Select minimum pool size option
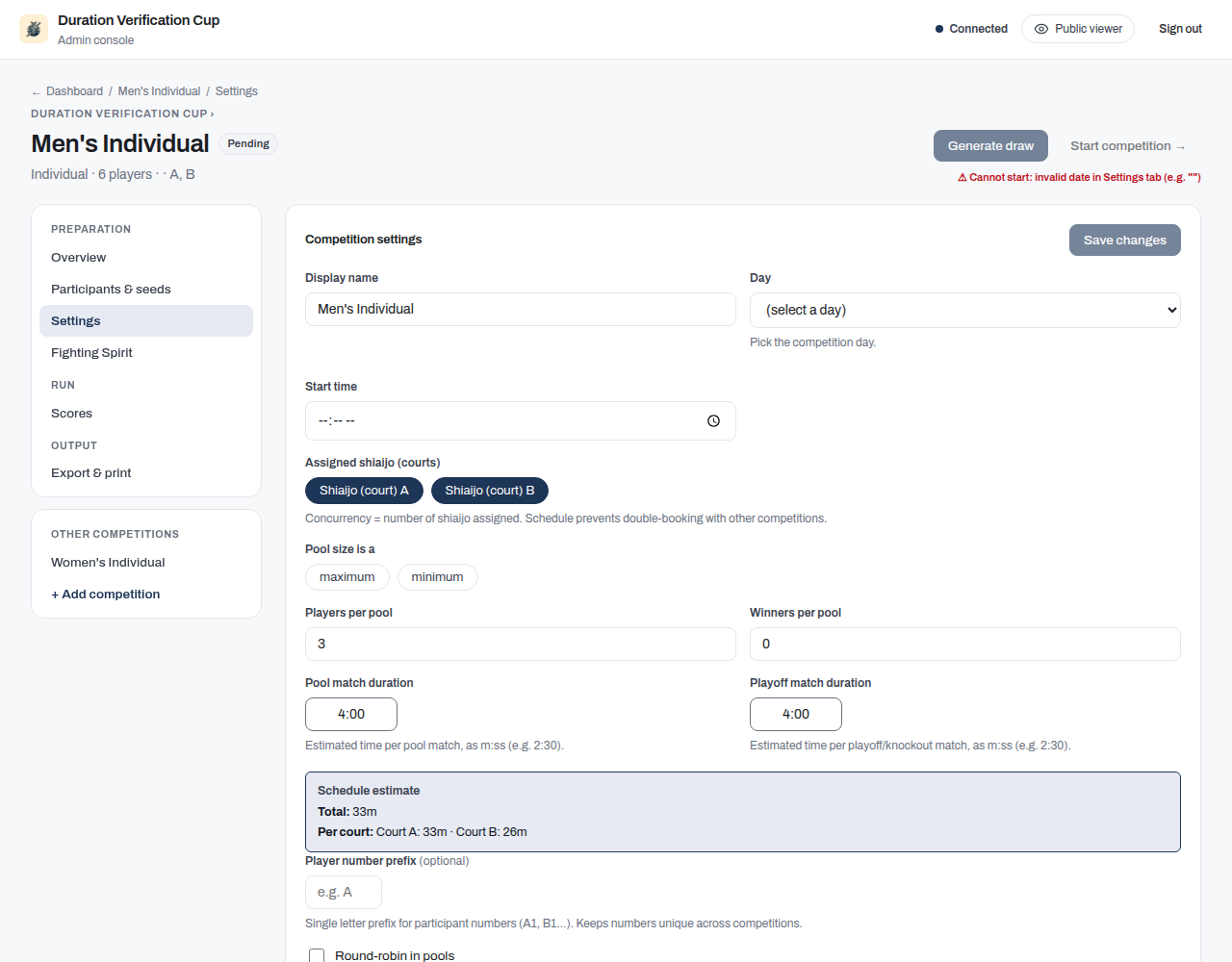This screenshot has width=1232, height=962. 437,577
